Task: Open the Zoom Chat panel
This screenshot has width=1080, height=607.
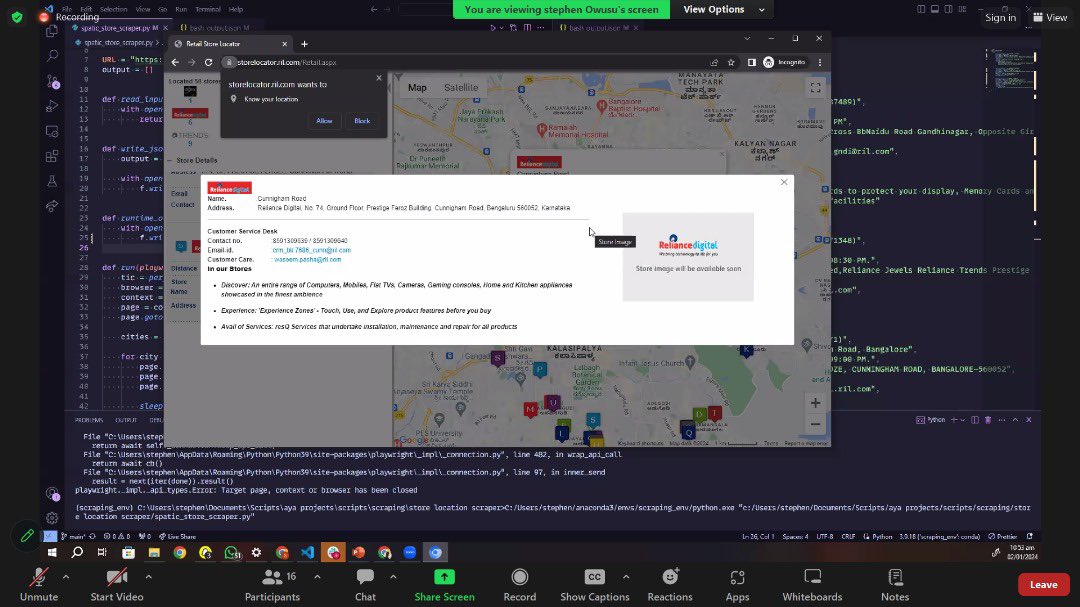Action: [365, 585]
